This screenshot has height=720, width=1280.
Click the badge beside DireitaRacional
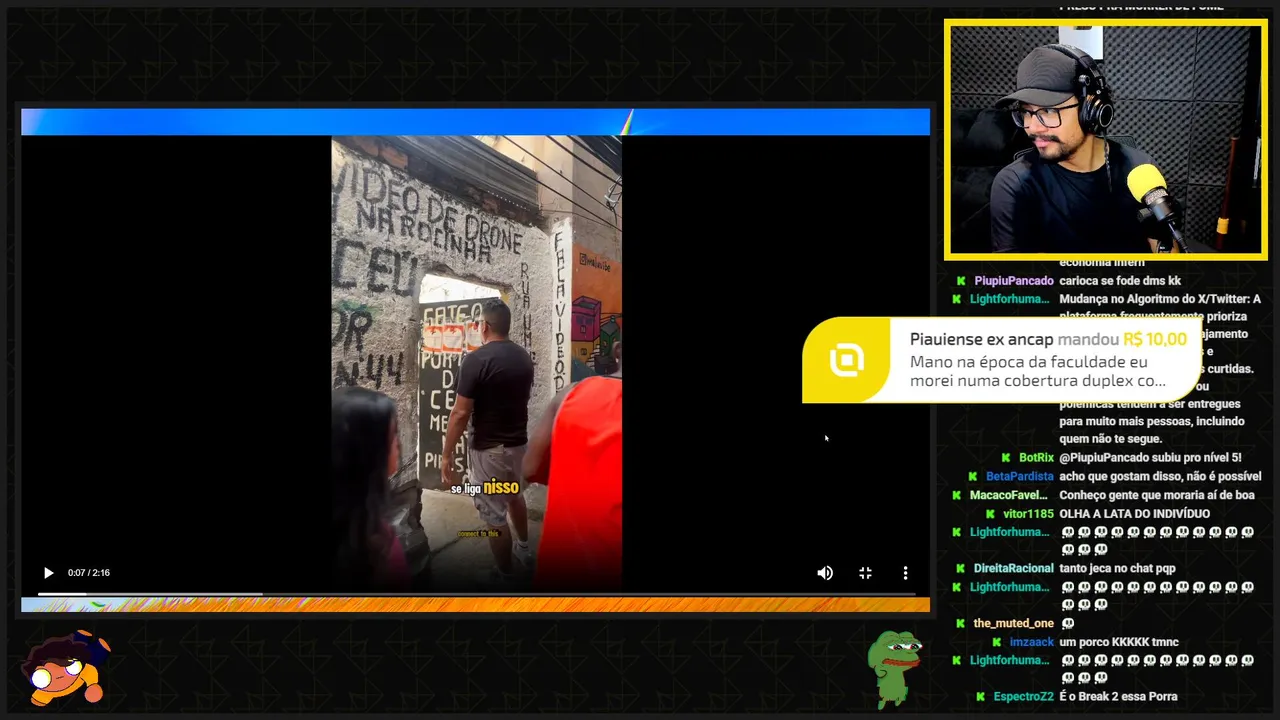click(960, 569)
